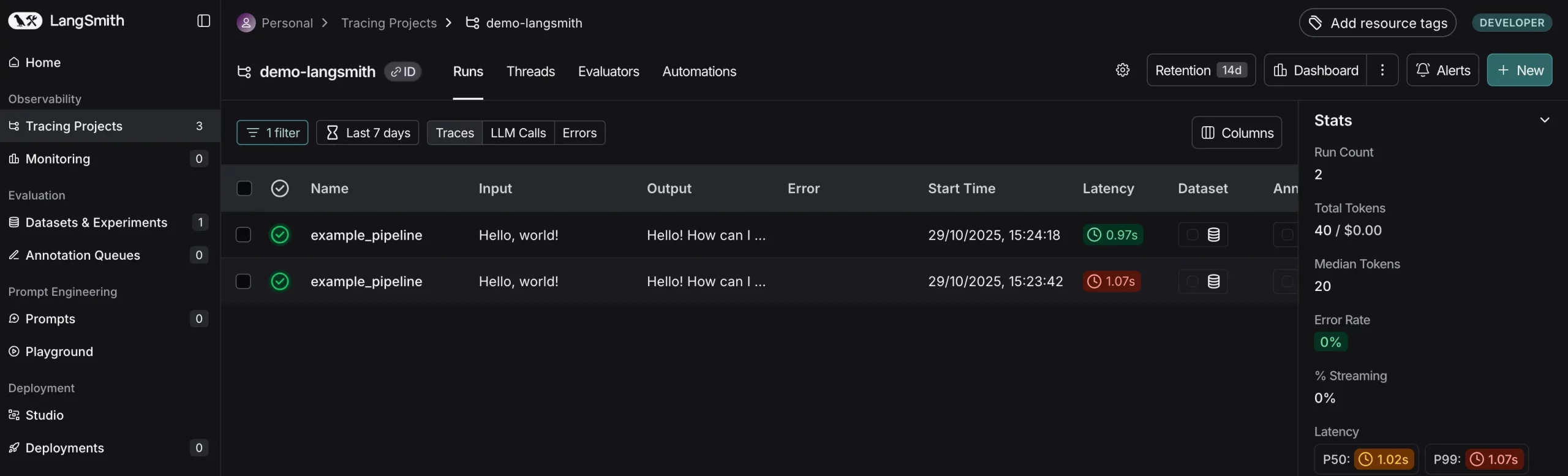The image size is (1568, 476).
Task: Open the project settings gear
Action: click(x=1122, y=70)
